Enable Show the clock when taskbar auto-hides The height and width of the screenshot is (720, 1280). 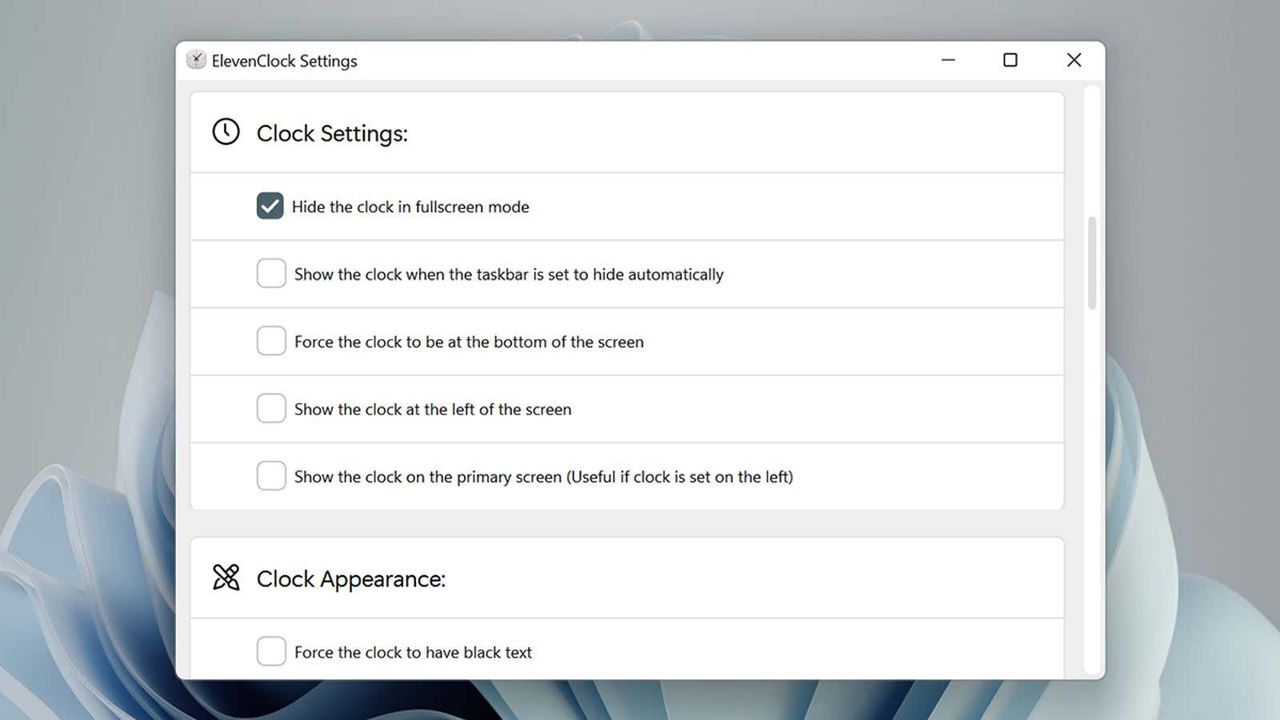click(271, 273)
